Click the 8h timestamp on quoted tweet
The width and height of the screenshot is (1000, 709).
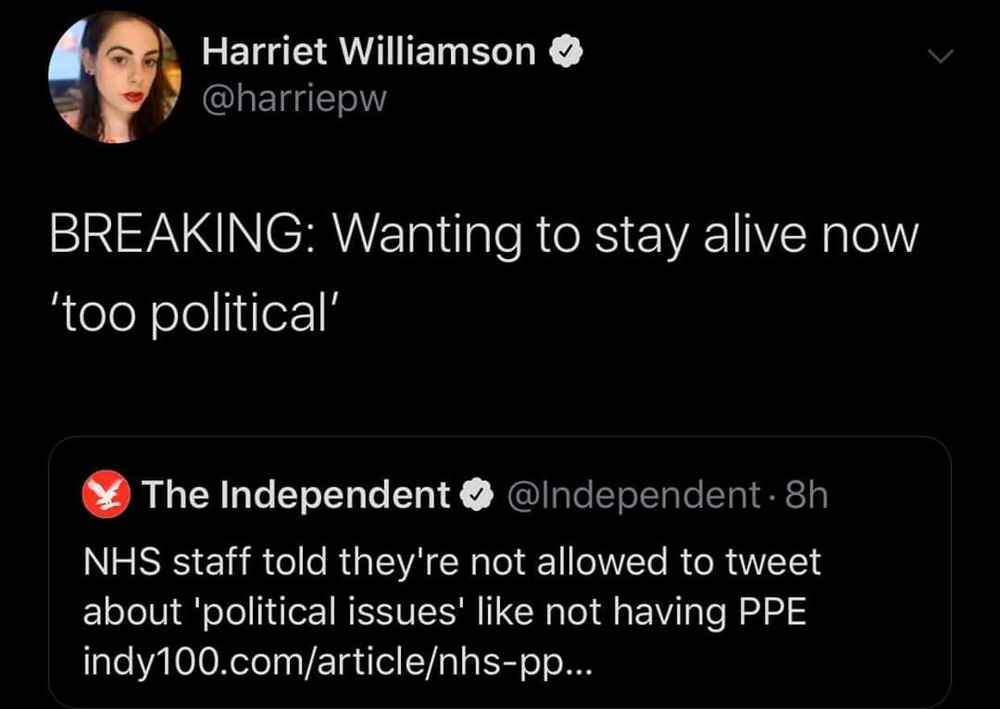pos(807,495)
